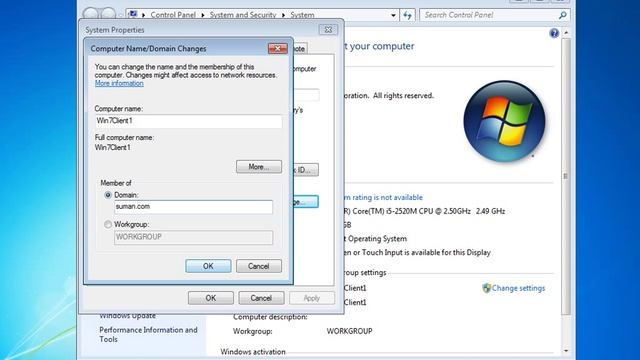The height and width of the screenshot is (360, 640).
Task: Click the Windows activation heading
Action: tap(253, 352)
